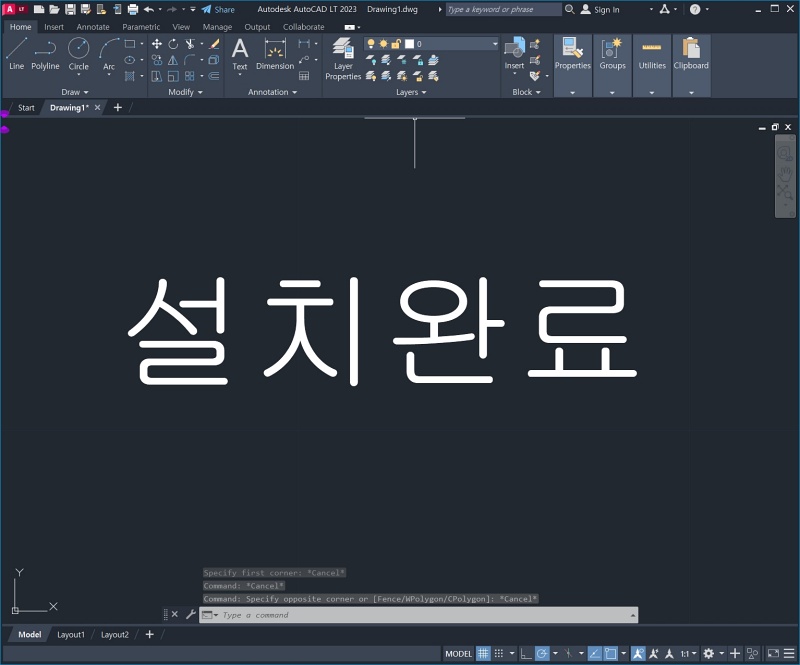This screenshot has width=800, height=665.
Task: Expand the Draw panel
Action: pyautogui.click(x=74, y=92)
